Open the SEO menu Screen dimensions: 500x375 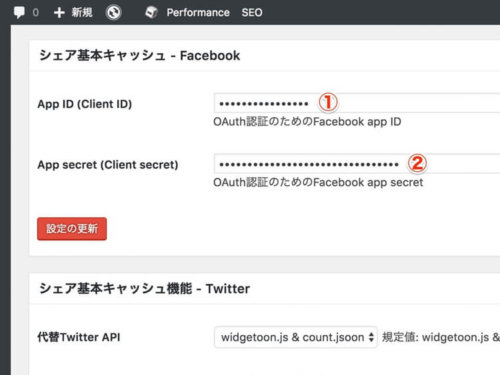(252, 13)
